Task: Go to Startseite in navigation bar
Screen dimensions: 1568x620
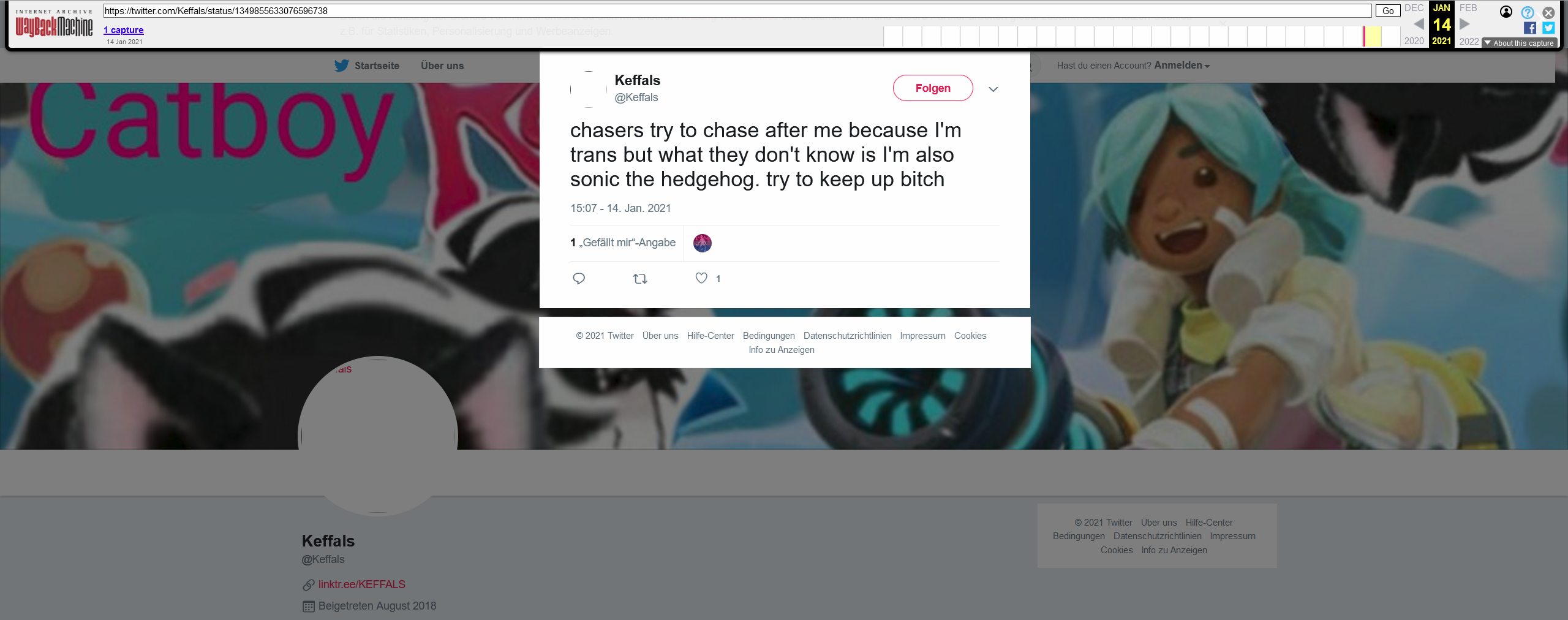Action: tap(377, 66)
